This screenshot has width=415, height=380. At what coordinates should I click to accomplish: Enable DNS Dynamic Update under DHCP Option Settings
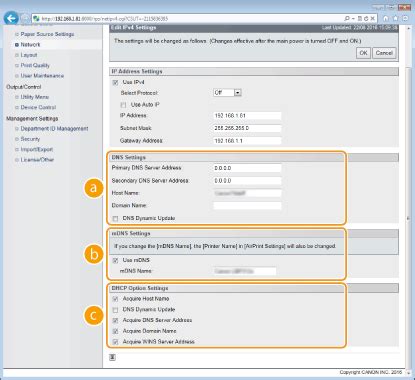point(115,310)
